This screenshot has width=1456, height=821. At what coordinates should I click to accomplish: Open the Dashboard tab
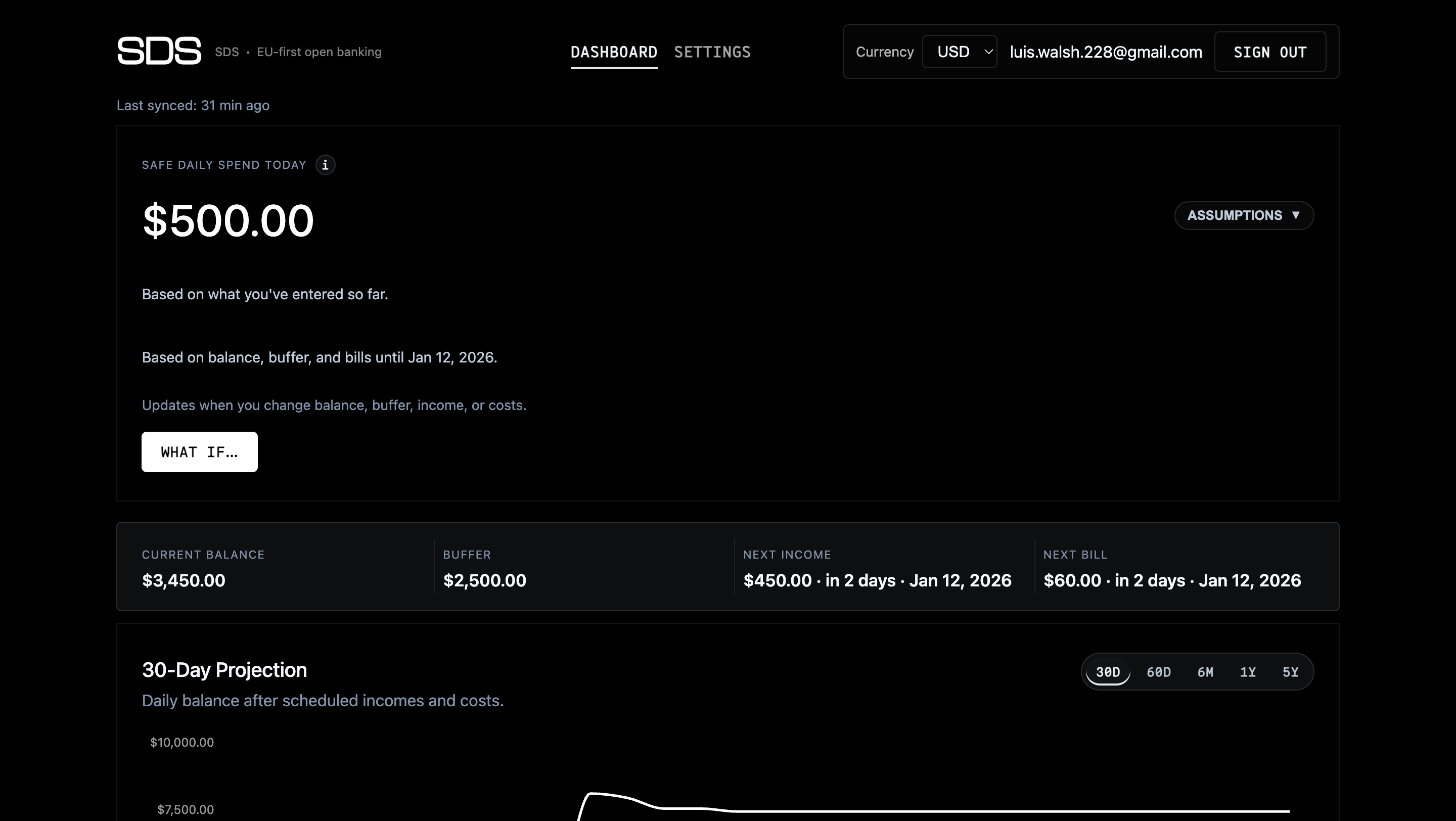(x=614, y=52)
